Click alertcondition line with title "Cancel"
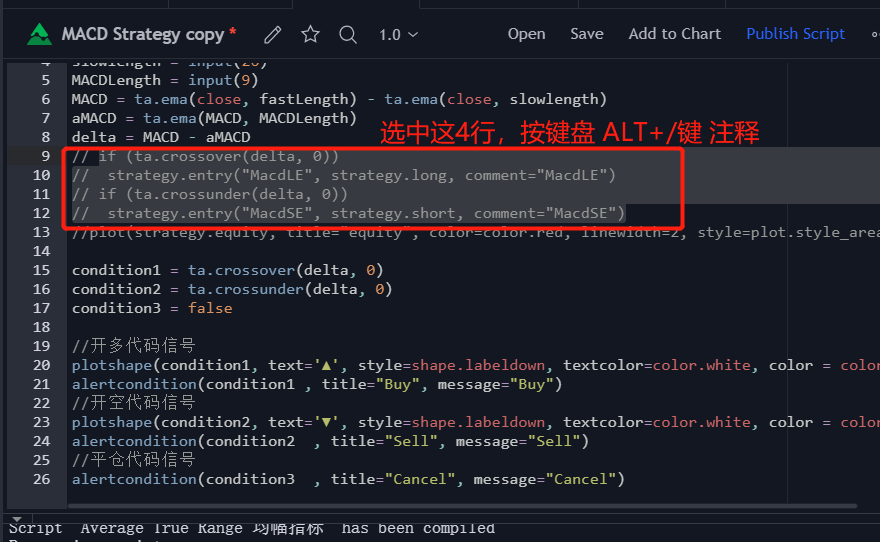Screen dimensions: 880x542 348,479
